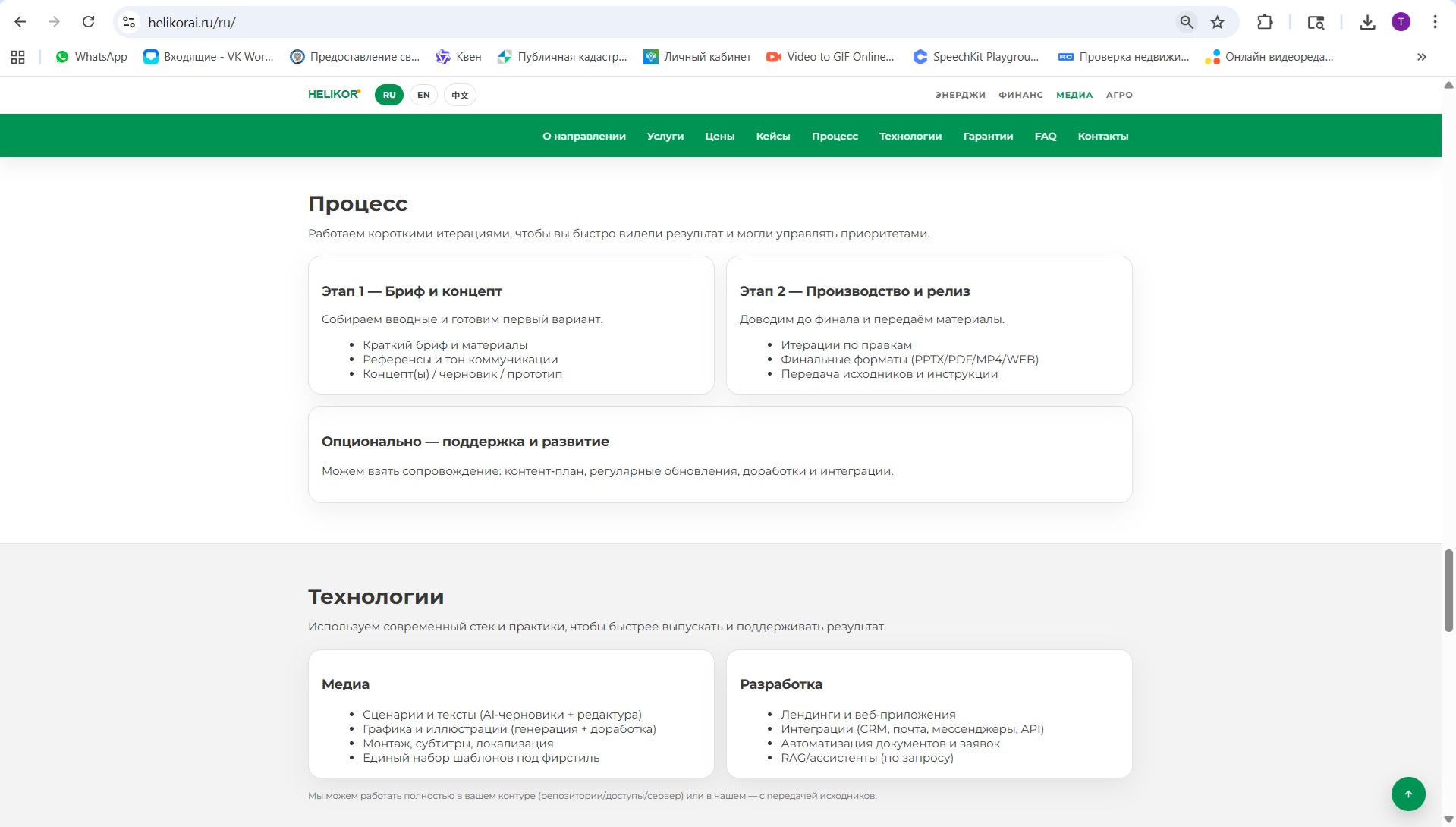Click the page vertical scrollbar thumb
Image resolution: width=1456 pixels, height=827 pixels.
click(x=1448, y=590)
